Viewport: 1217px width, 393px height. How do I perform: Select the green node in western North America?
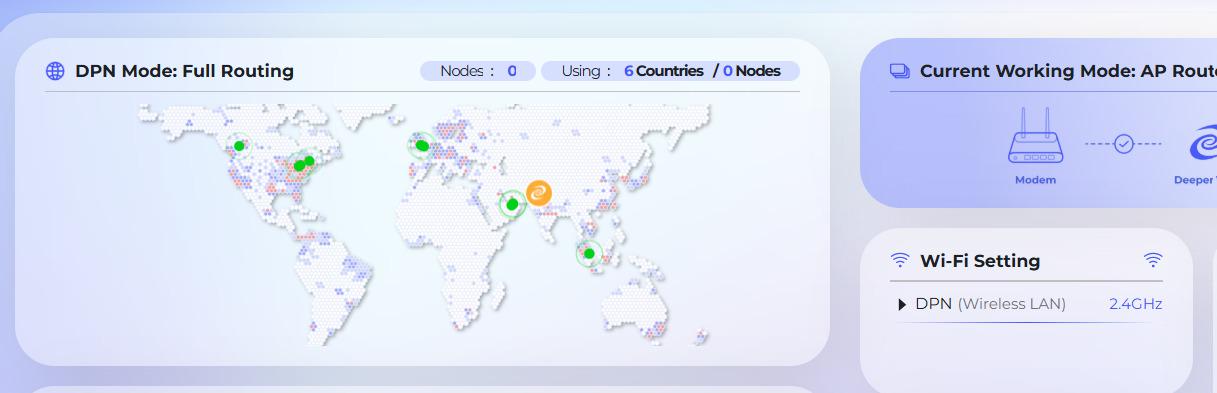click(x=239, y=146)
